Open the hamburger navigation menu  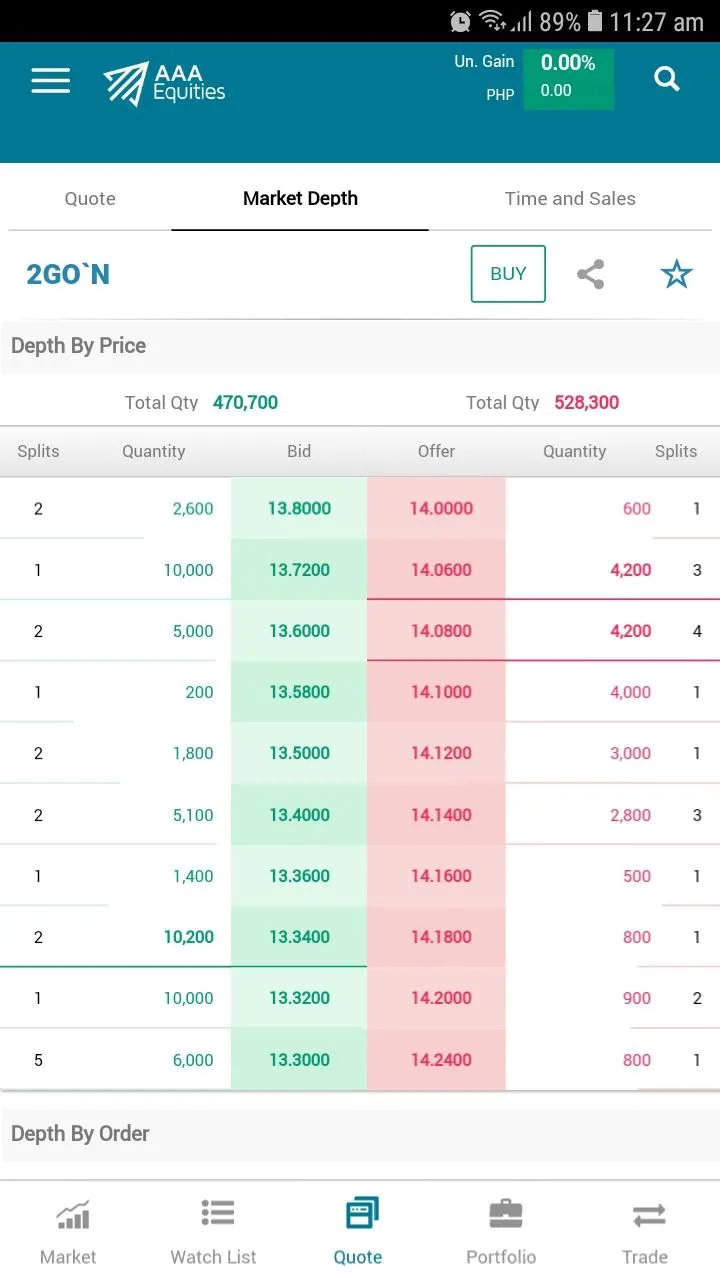pos(50,81)
